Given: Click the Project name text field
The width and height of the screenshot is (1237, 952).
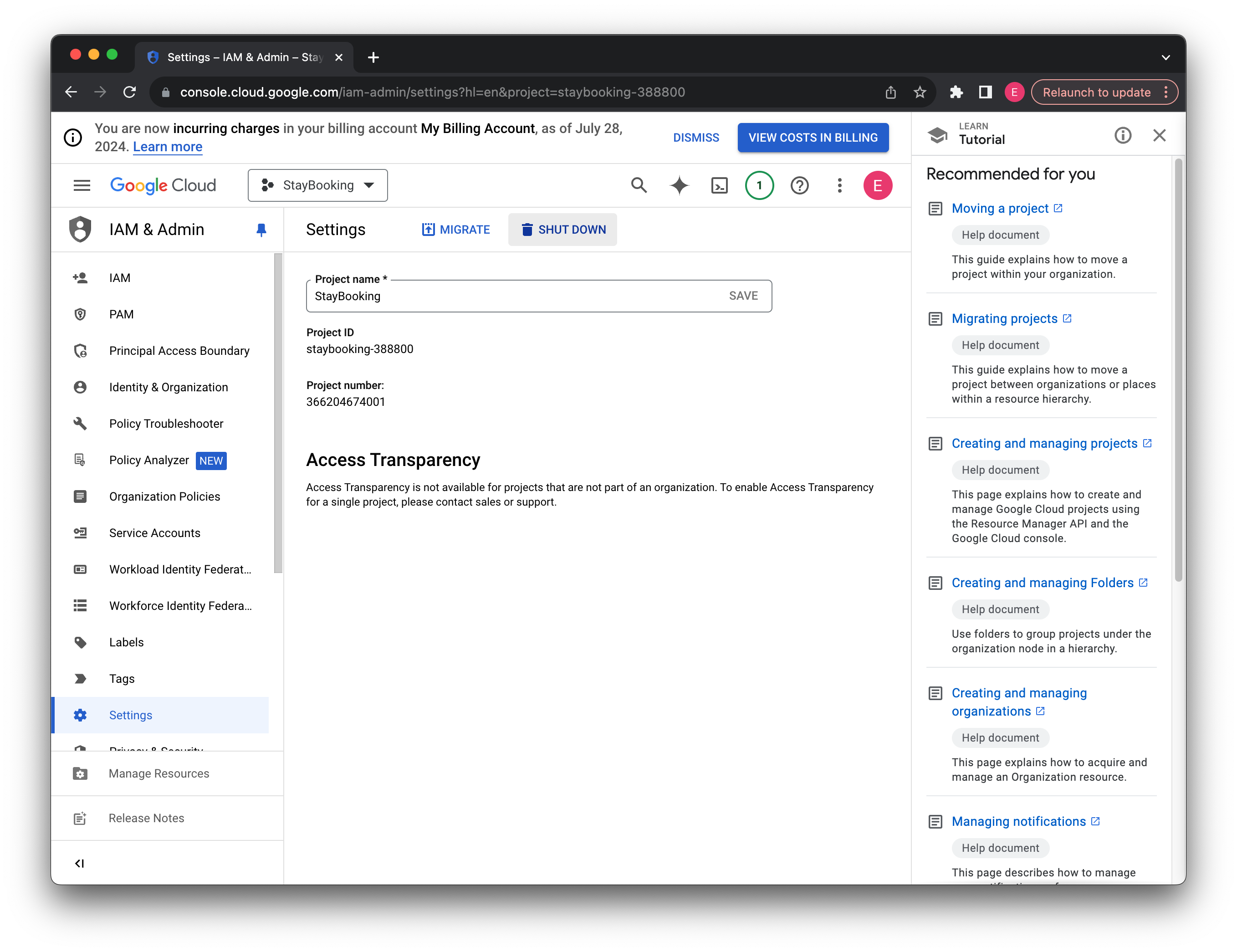Looking at the screenshot, I should 510,296.
